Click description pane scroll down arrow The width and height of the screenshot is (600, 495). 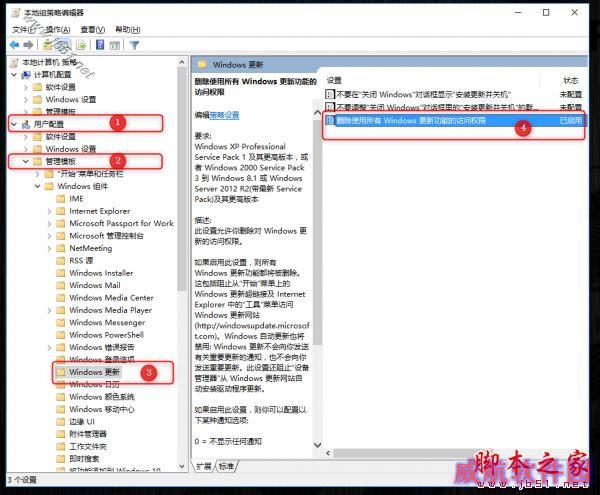pos(317,445)
